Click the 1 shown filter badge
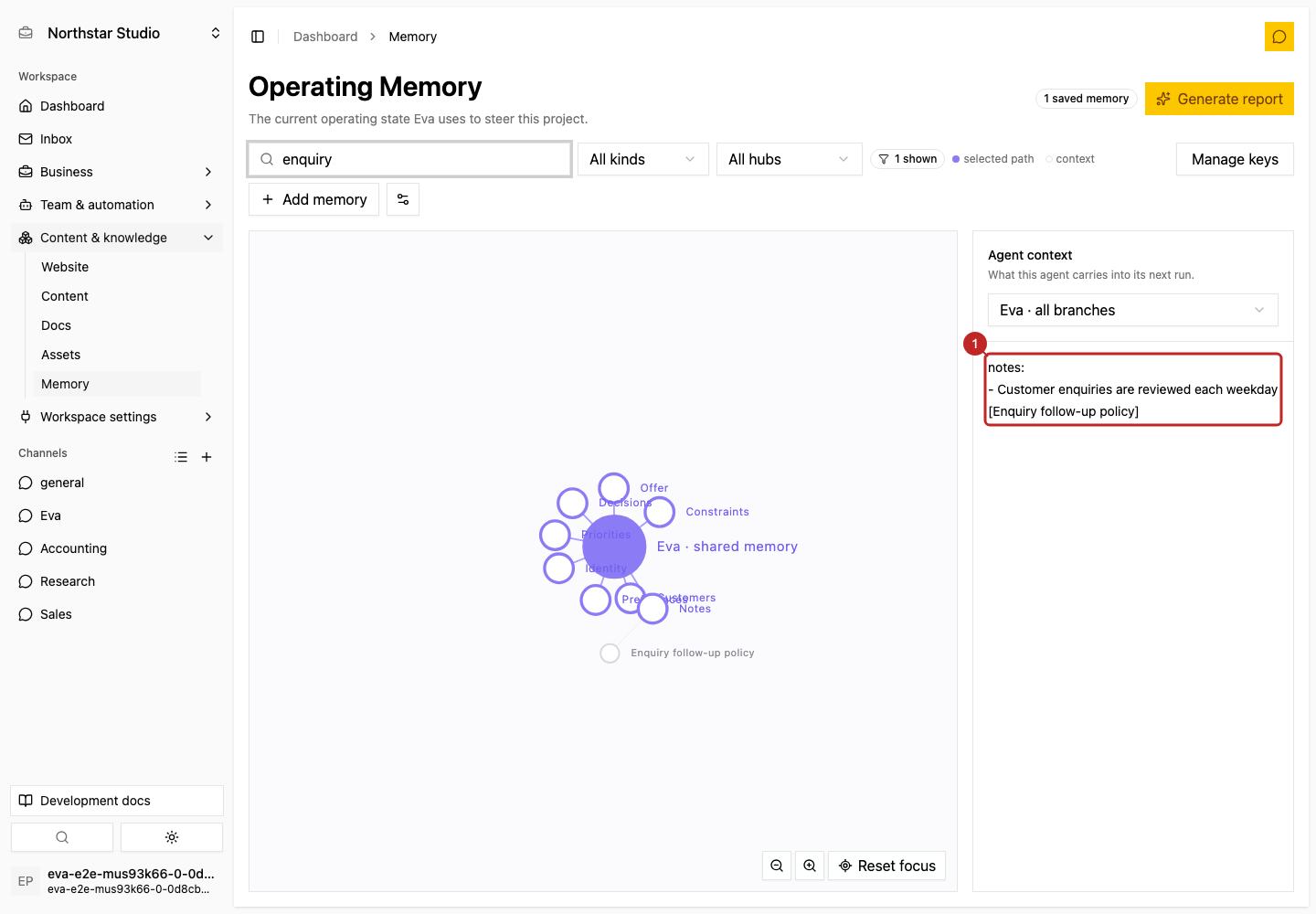The height and width of the screenshot is (914, 1316). 907,159
